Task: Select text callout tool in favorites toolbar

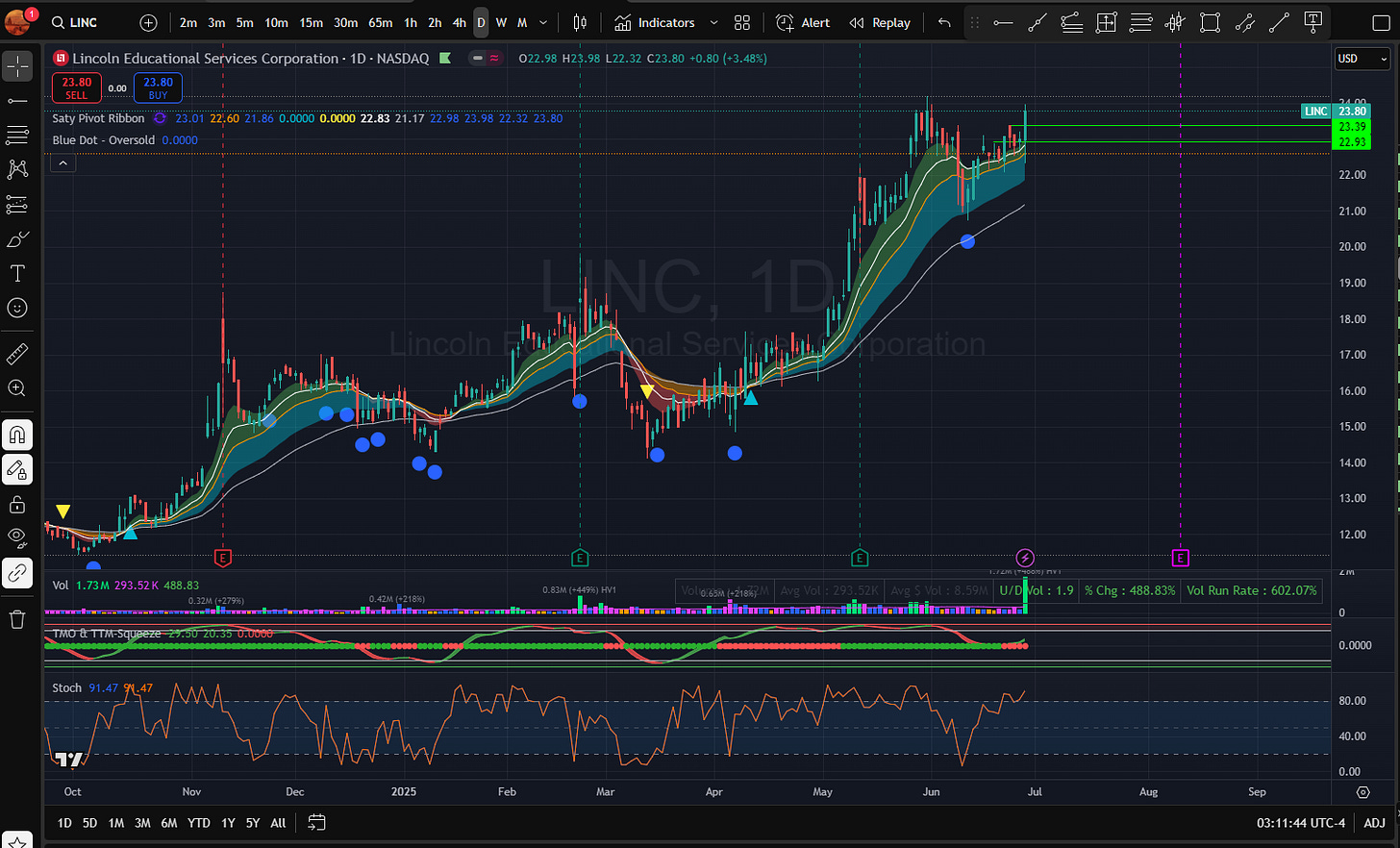Action: click(x=1313, y=22)
